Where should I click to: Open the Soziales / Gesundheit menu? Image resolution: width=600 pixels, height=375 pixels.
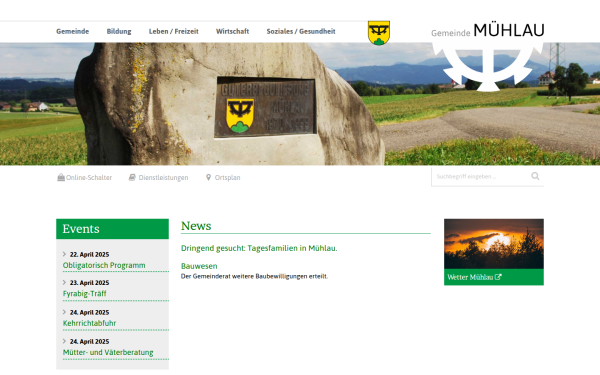click(x=301, y=31)
